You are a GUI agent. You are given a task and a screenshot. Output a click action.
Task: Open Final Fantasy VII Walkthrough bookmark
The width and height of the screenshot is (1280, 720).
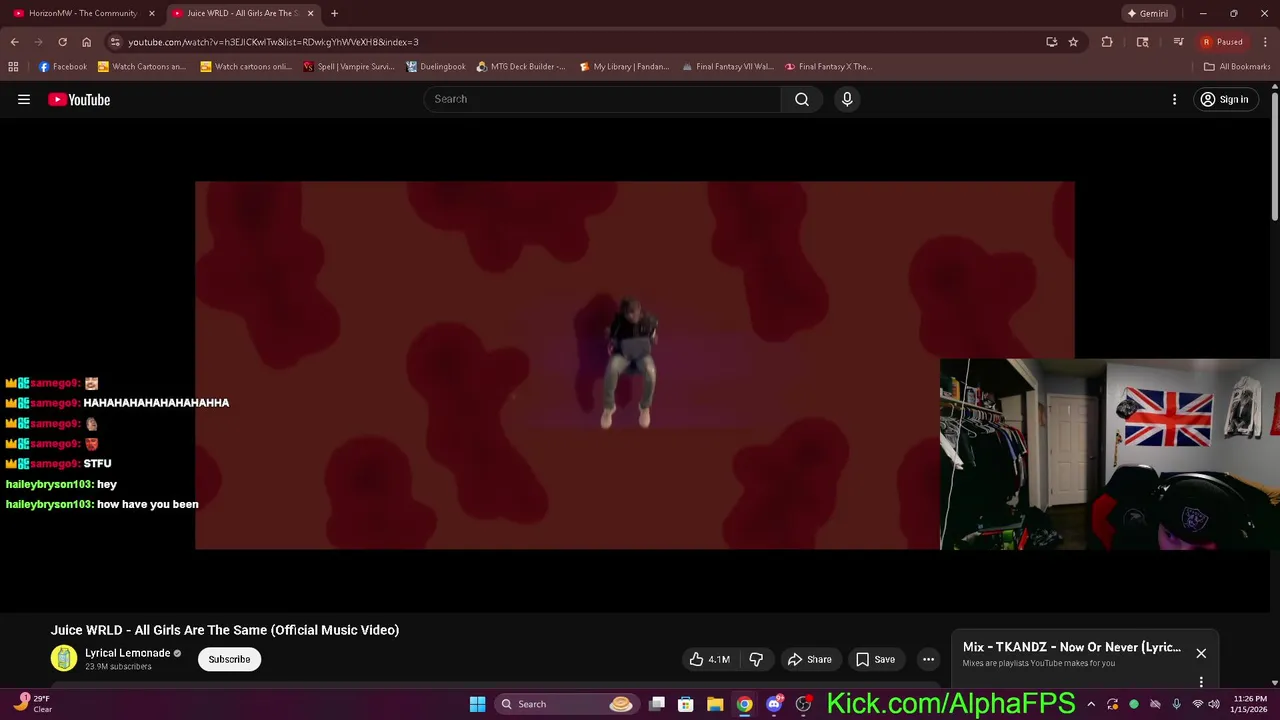(x=727, y=67)
